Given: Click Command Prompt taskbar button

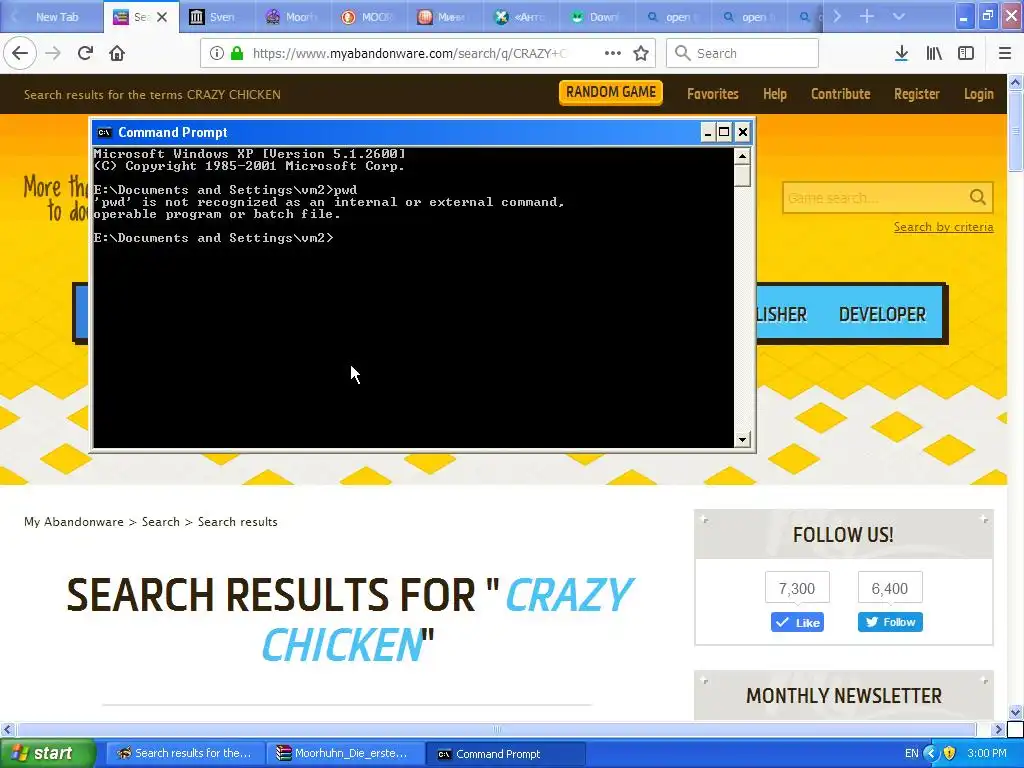Looking at the screenshot, I should click(505, 754).
